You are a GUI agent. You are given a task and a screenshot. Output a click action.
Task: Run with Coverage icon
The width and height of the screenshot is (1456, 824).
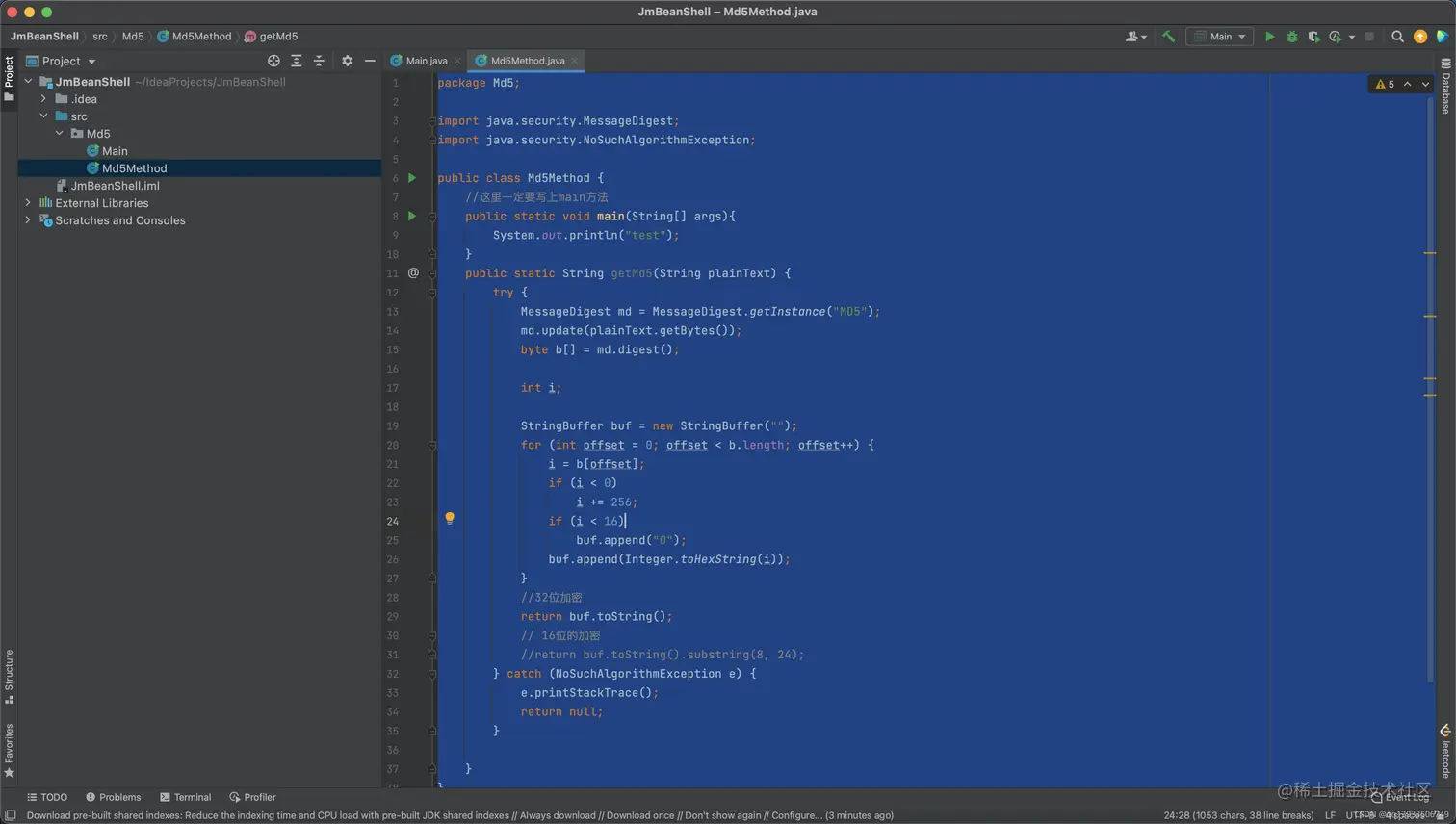tap(1313, 37)
